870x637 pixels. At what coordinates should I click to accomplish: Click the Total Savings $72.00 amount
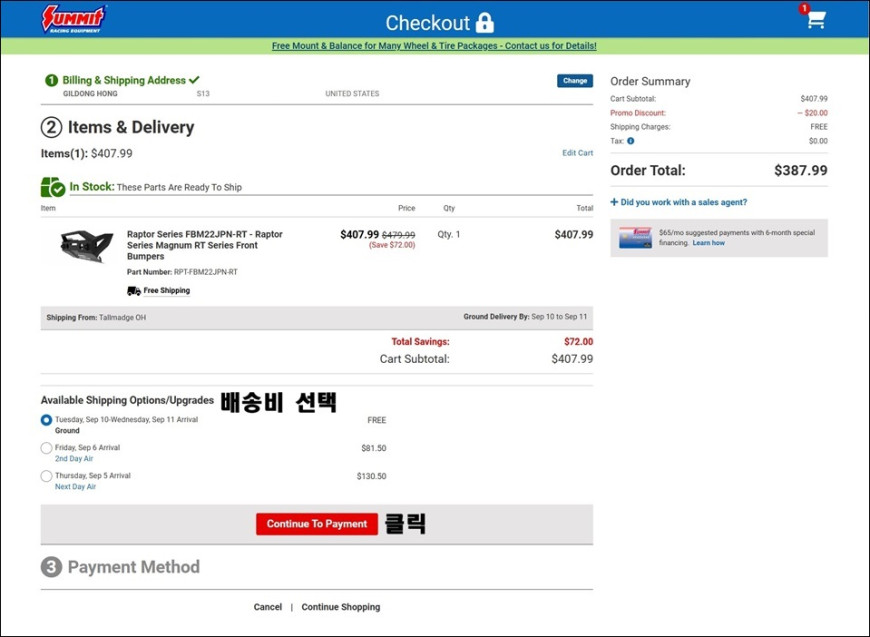click(579, 342)
